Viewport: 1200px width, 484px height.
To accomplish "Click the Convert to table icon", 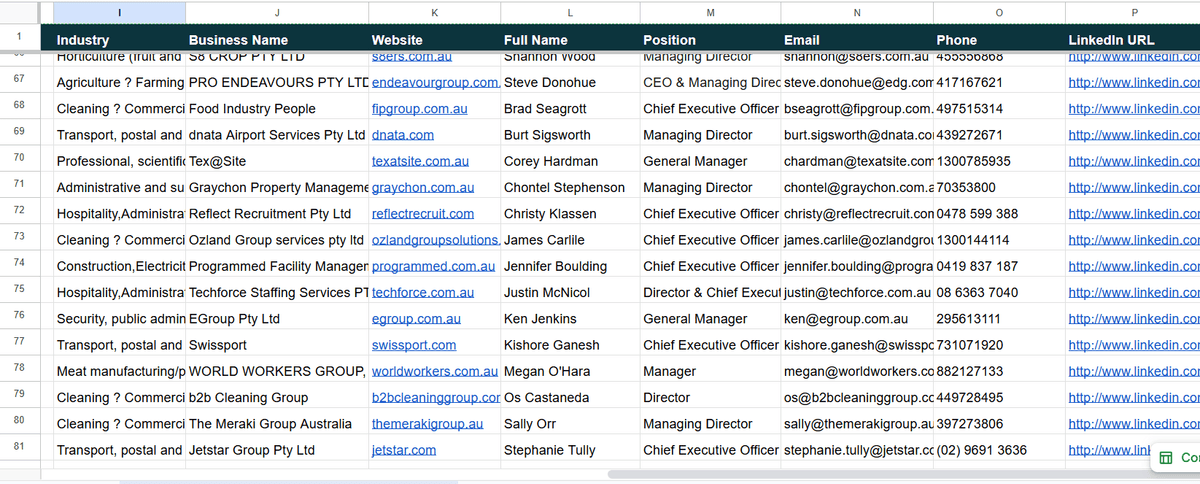I will click(1164, 458).
